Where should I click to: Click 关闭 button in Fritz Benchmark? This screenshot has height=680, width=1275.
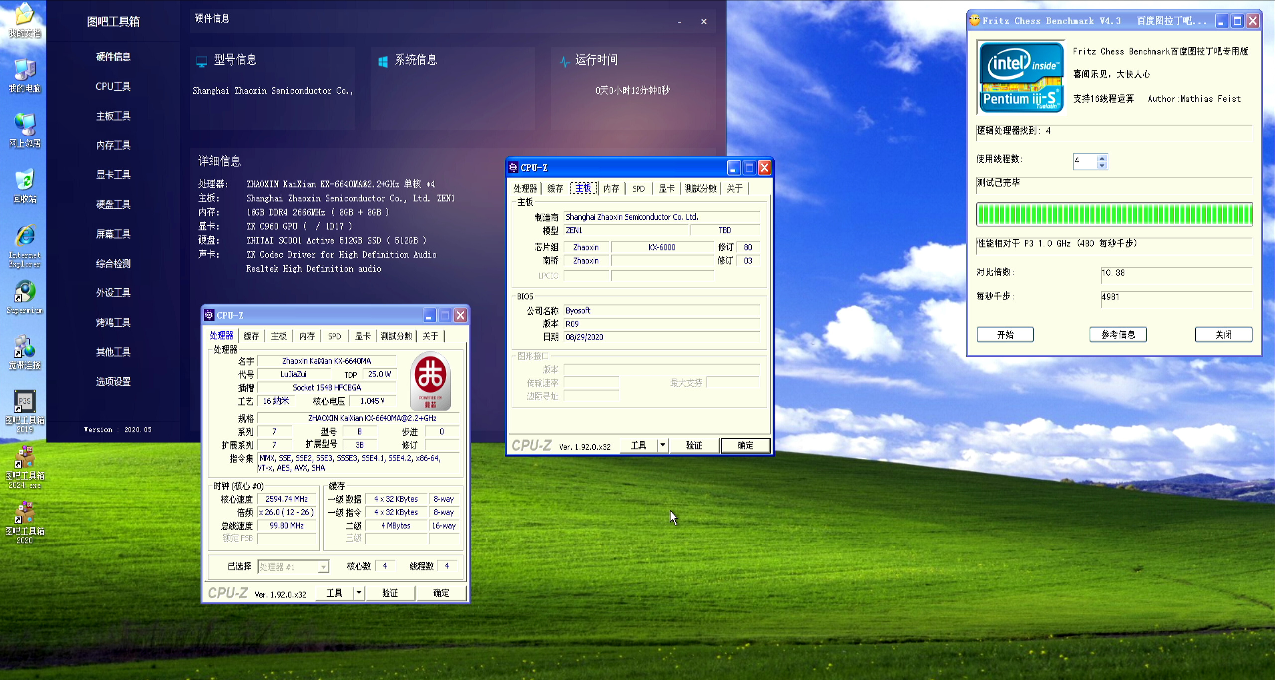(x=1223, y=335)
